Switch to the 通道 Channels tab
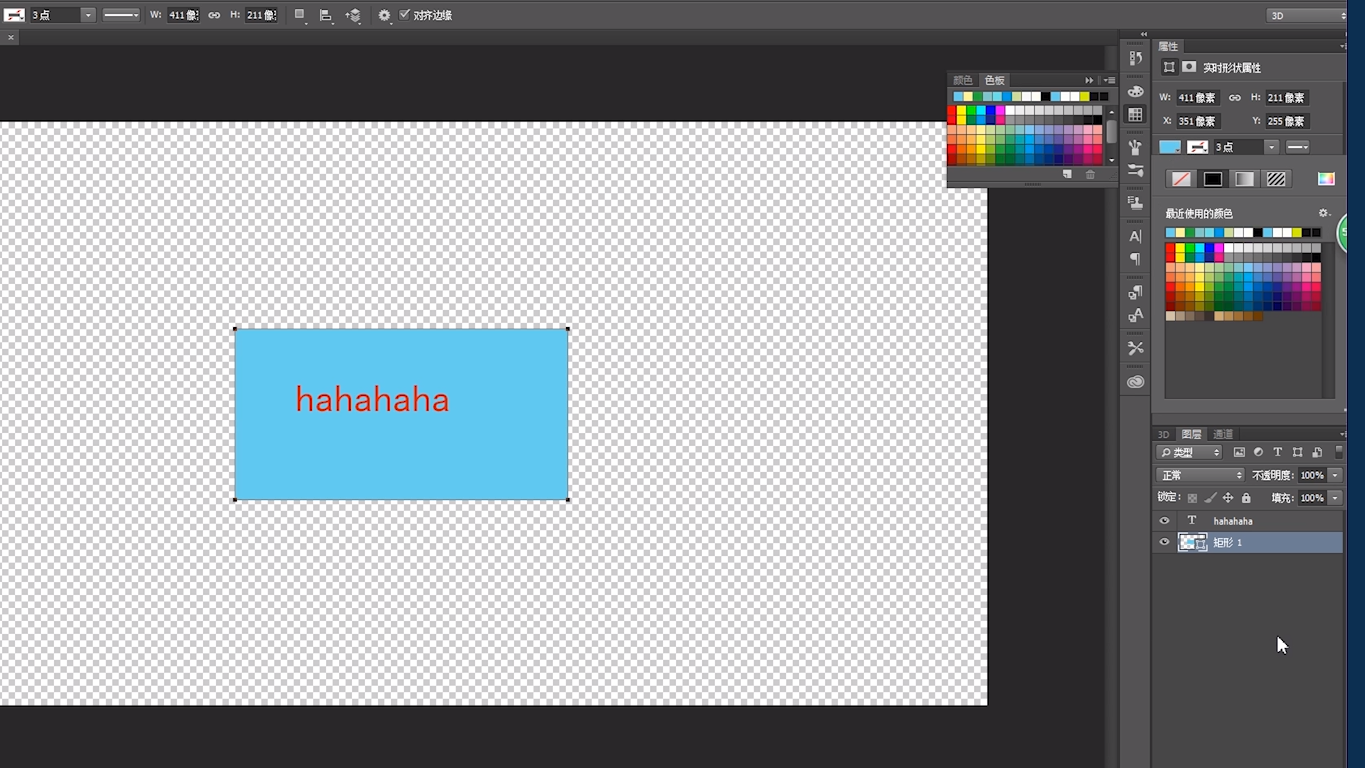 click(1223, 434)
